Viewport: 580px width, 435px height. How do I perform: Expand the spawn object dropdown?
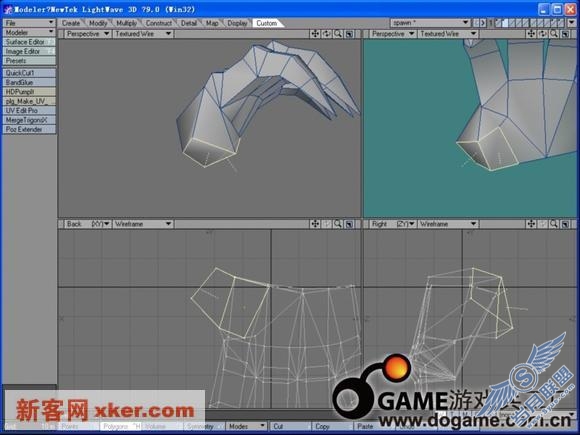coord(430,23)
